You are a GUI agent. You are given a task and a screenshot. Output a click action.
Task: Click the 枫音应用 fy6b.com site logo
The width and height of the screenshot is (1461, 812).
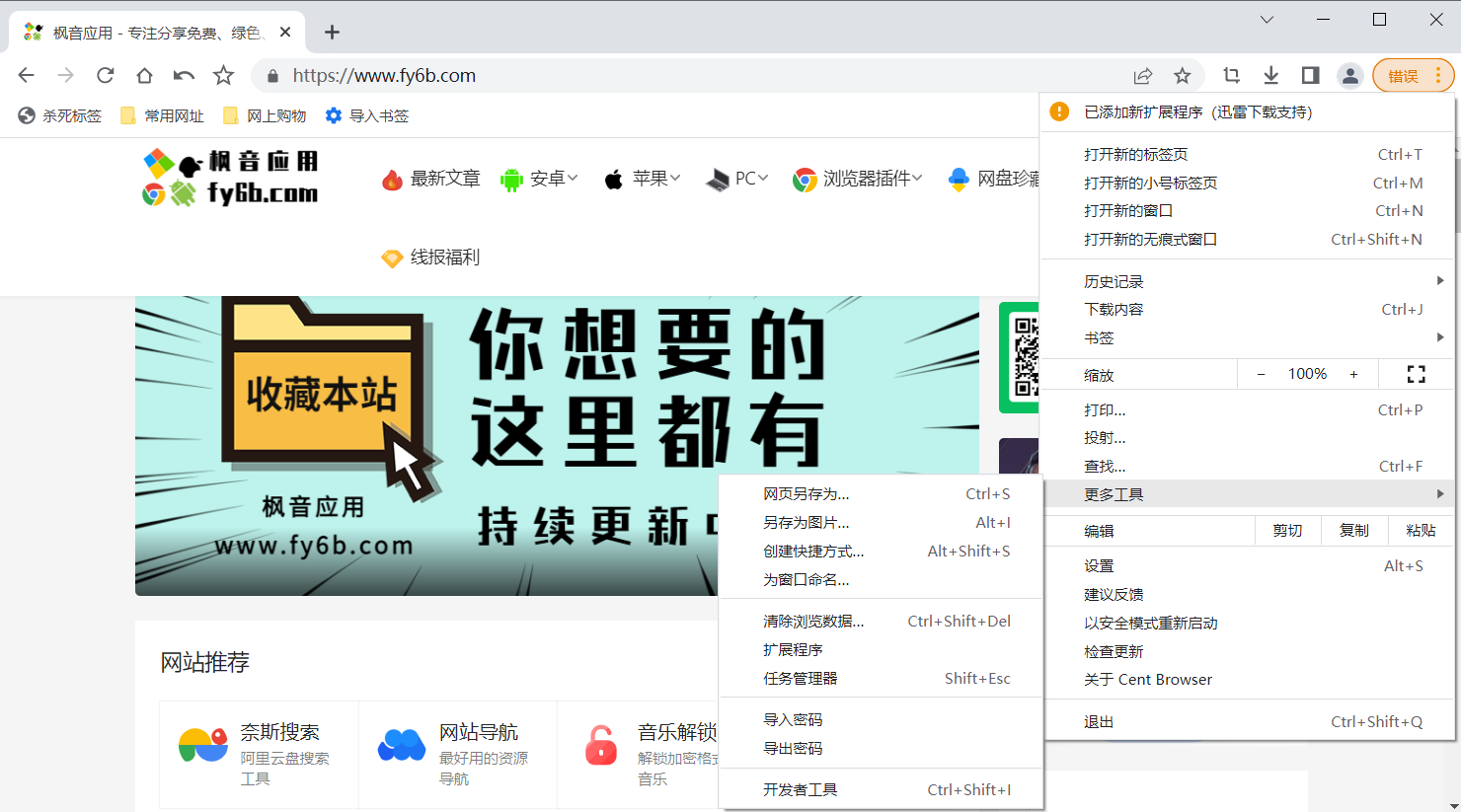[231, 178]
